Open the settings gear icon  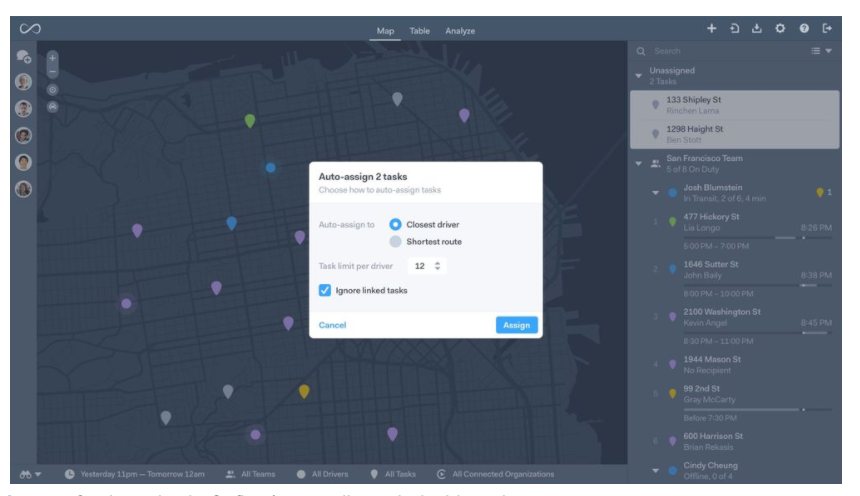click(780, 29)
